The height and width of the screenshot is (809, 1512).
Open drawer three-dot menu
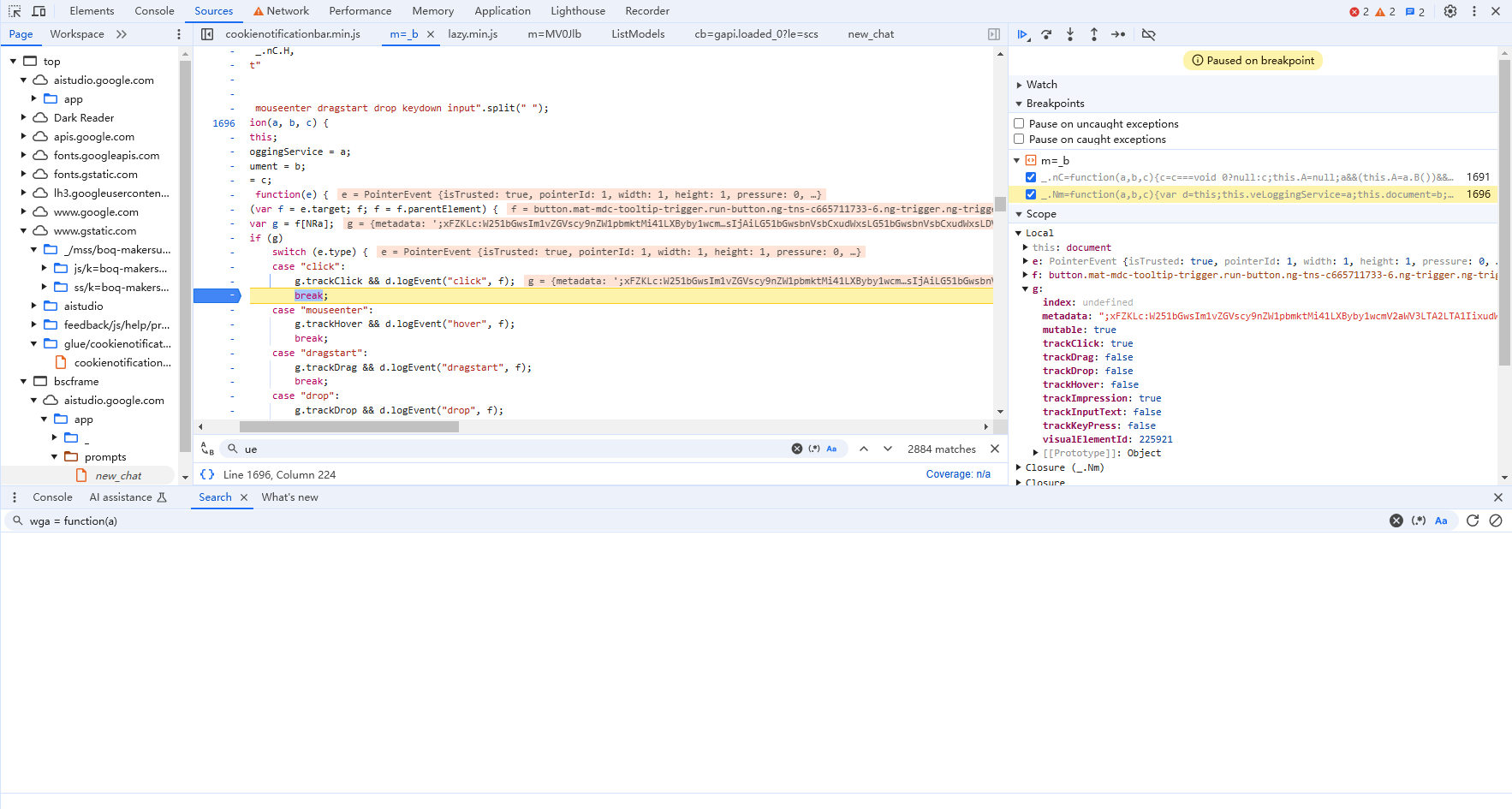15,497
